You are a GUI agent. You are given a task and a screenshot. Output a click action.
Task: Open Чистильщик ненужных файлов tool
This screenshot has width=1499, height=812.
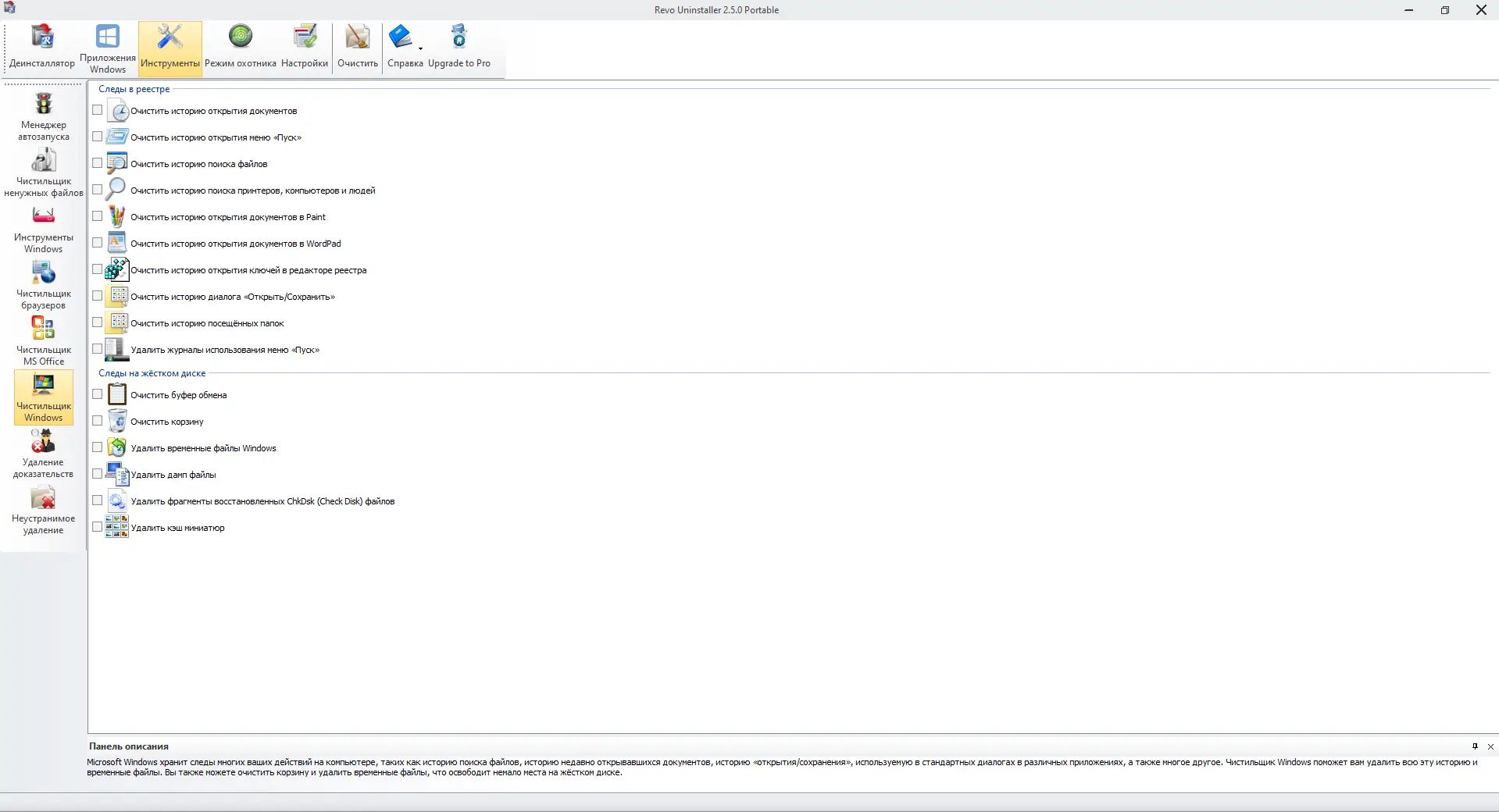click(x=44, y=173)
